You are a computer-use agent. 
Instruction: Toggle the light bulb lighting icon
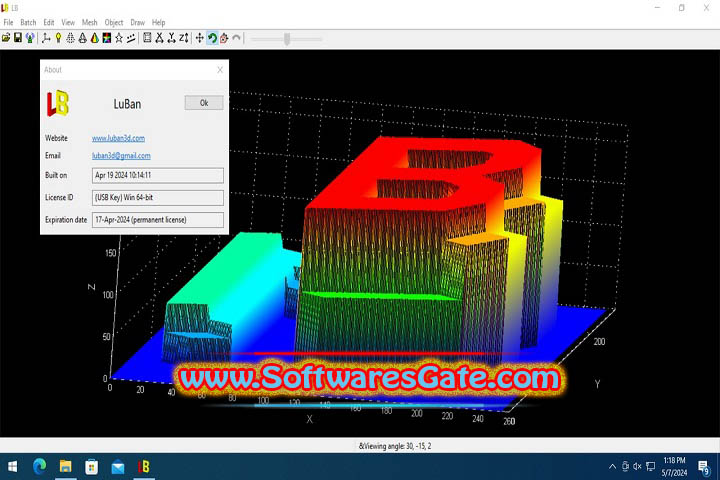tap(58, 38)
